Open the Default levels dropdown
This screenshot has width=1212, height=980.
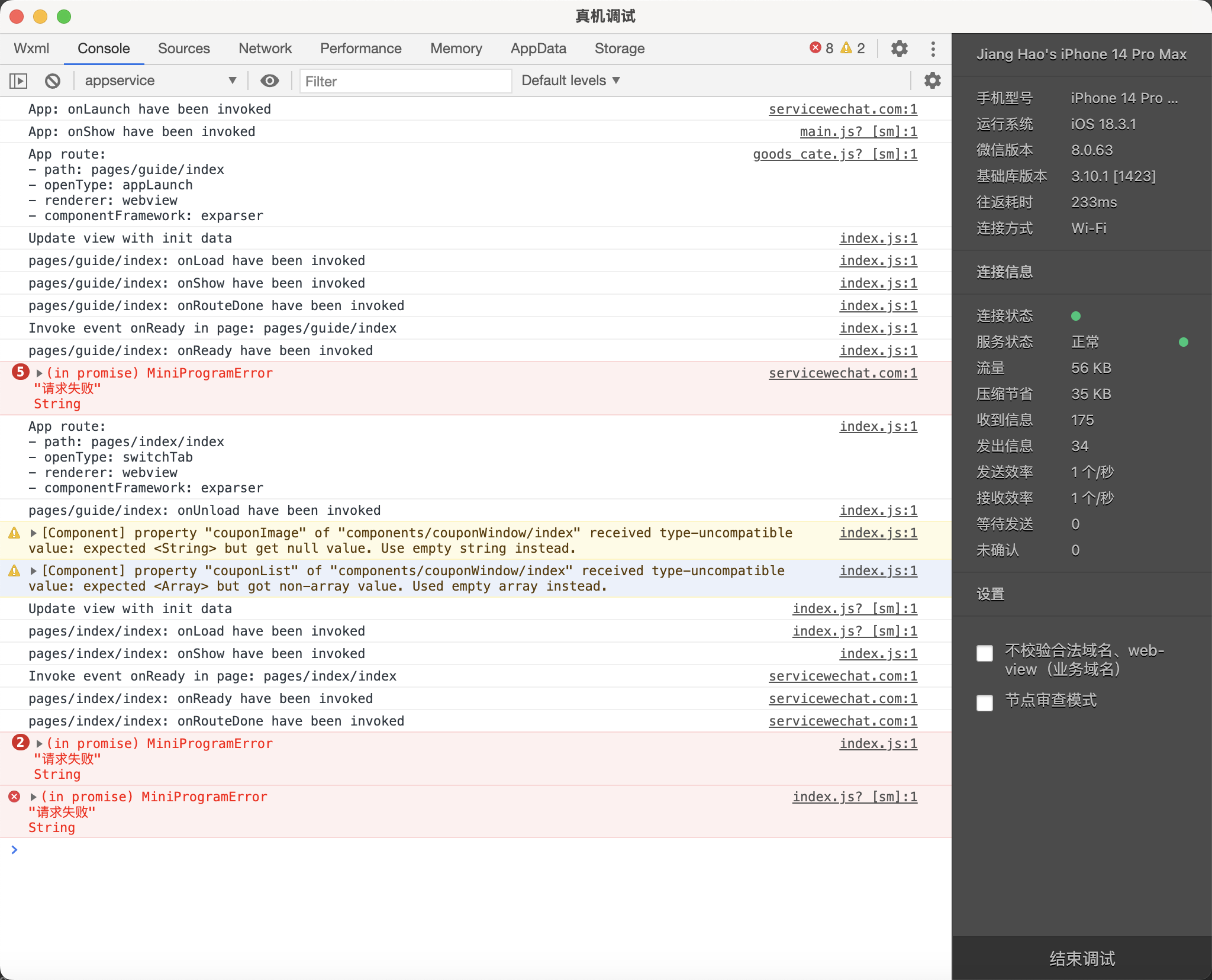coord(570,80)
